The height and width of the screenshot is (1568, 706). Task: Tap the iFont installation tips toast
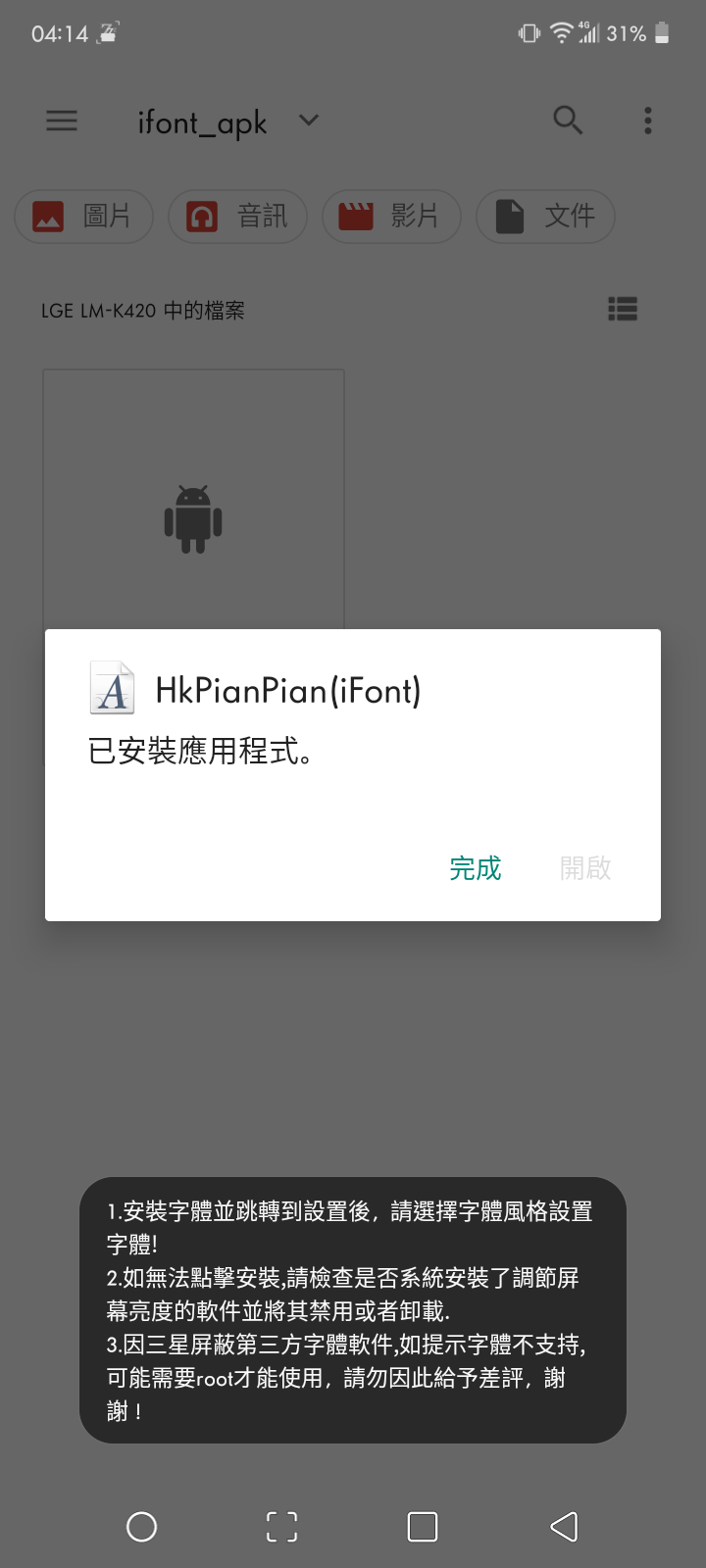[353, 1310]
